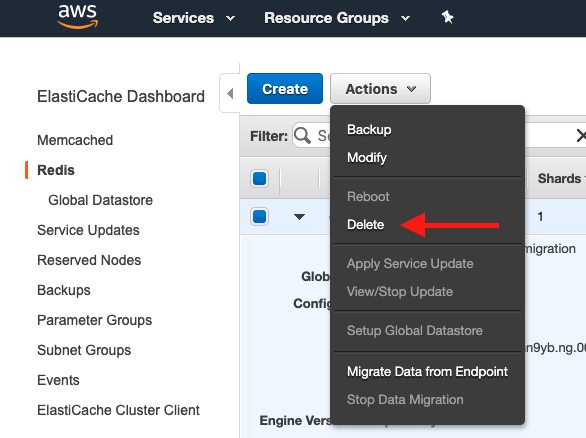Choose View/Stop Update menu entry
The height and width of the screenshot is (438, 586).
(x=400, y=292)
